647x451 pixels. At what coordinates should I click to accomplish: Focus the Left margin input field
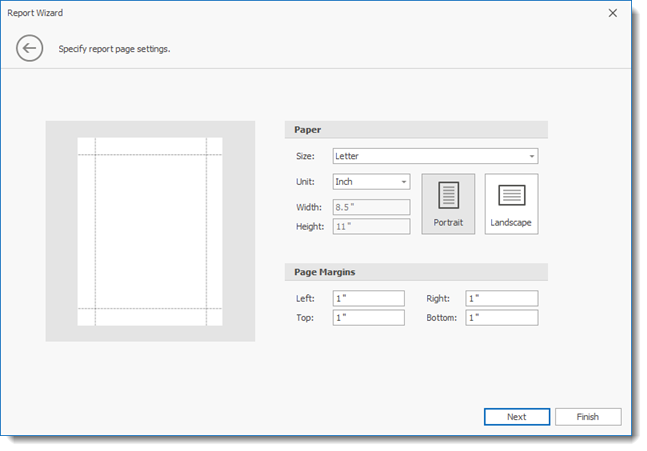[368, 298]
